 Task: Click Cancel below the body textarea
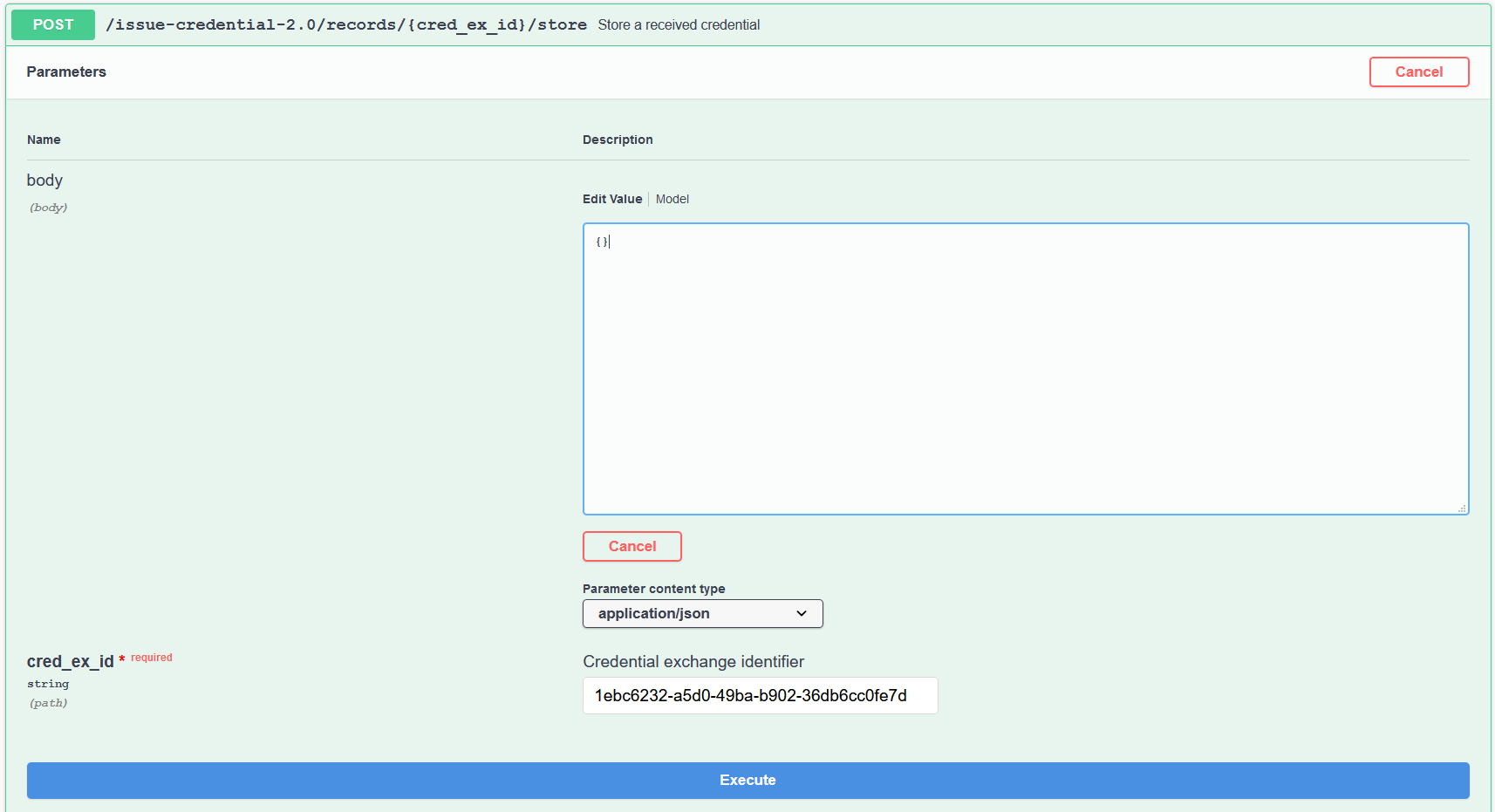(x=631, y=547)
